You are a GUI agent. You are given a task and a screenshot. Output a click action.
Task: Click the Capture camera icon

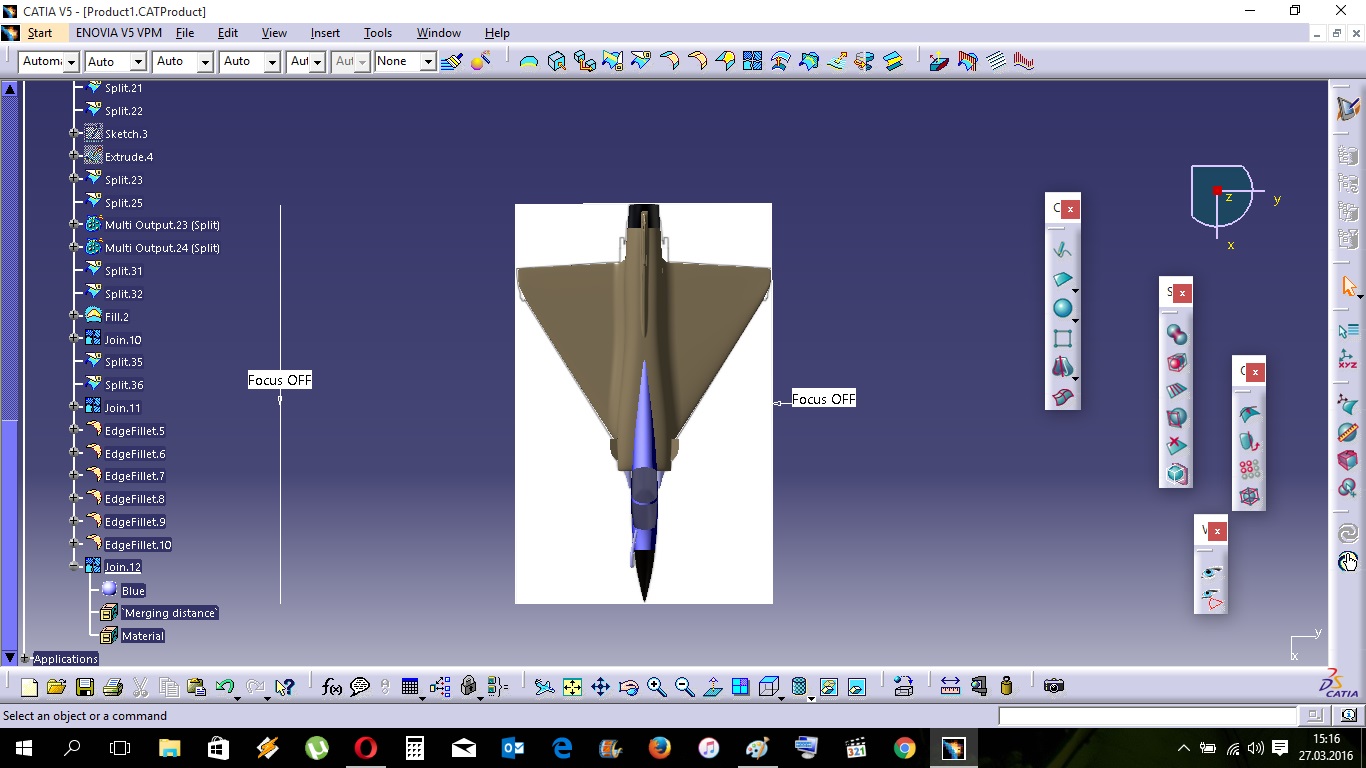point(1053,686)
